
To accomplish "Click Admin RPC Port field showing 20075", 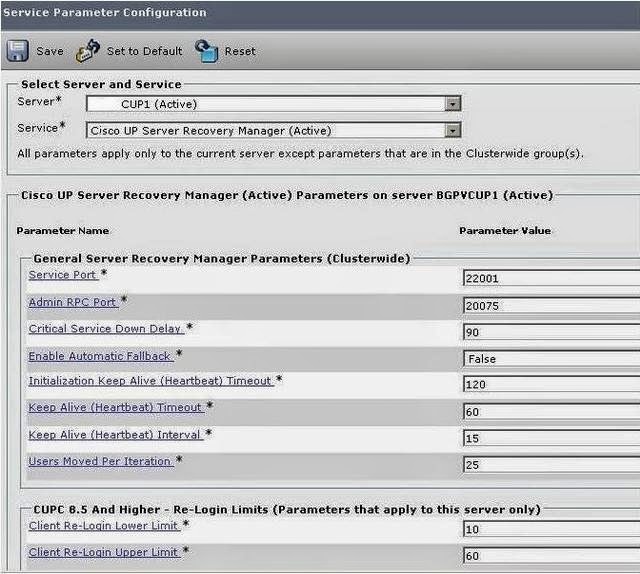I will (x=551, y=306).
